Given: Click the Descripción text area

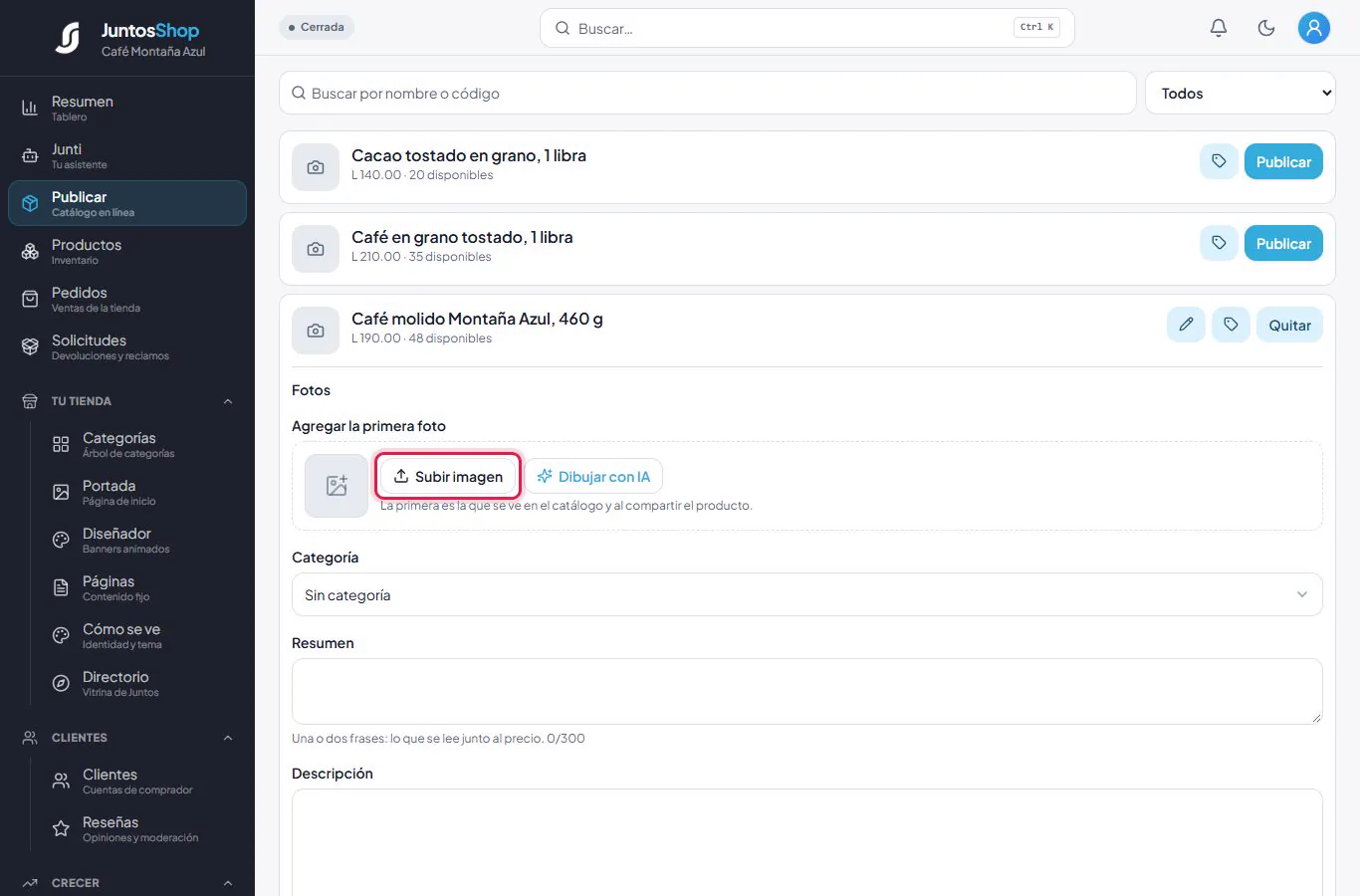Looking at the screenshot, I should pos(806,842).
